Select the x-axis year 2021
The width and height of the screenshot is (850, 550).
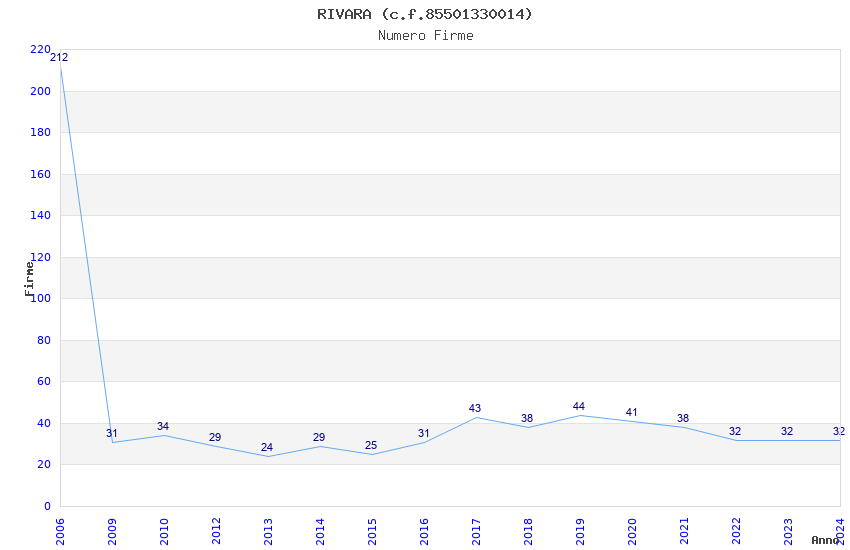click(x=684, y=532)
